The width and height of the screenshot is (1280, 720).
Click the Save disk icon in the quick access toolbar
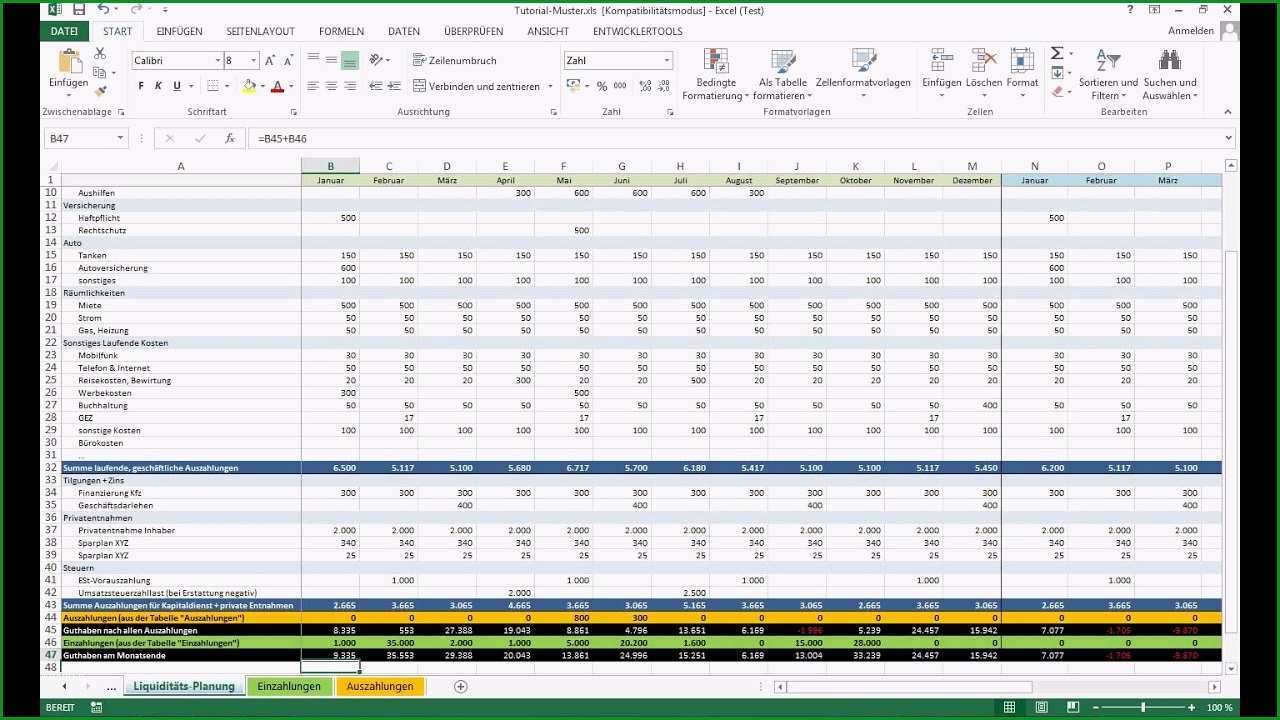point(78,10)
